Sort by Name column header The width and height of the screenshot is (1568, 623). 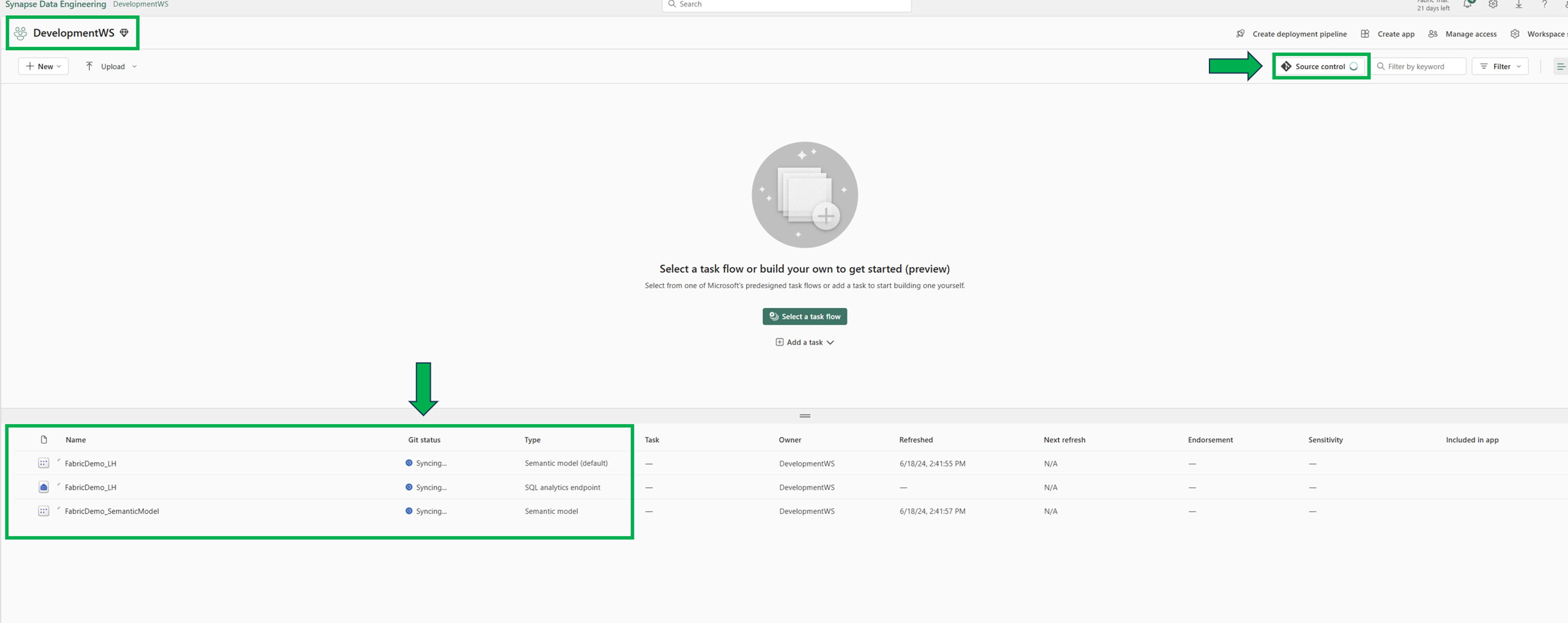(x=76, y=440)
